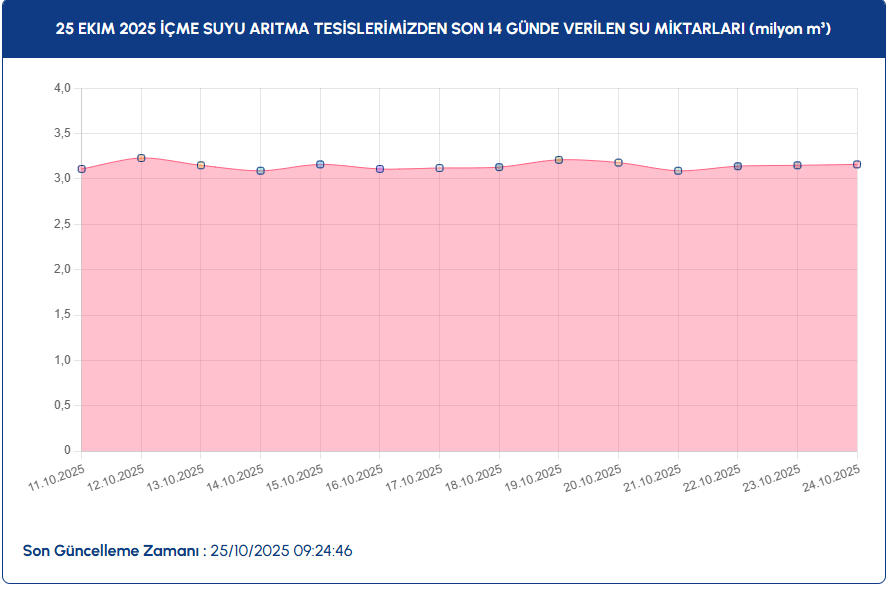Viewport: 888px width, 589px height.
Task: Select the 20.10.2025 chart marker
Action: (618, 162)
